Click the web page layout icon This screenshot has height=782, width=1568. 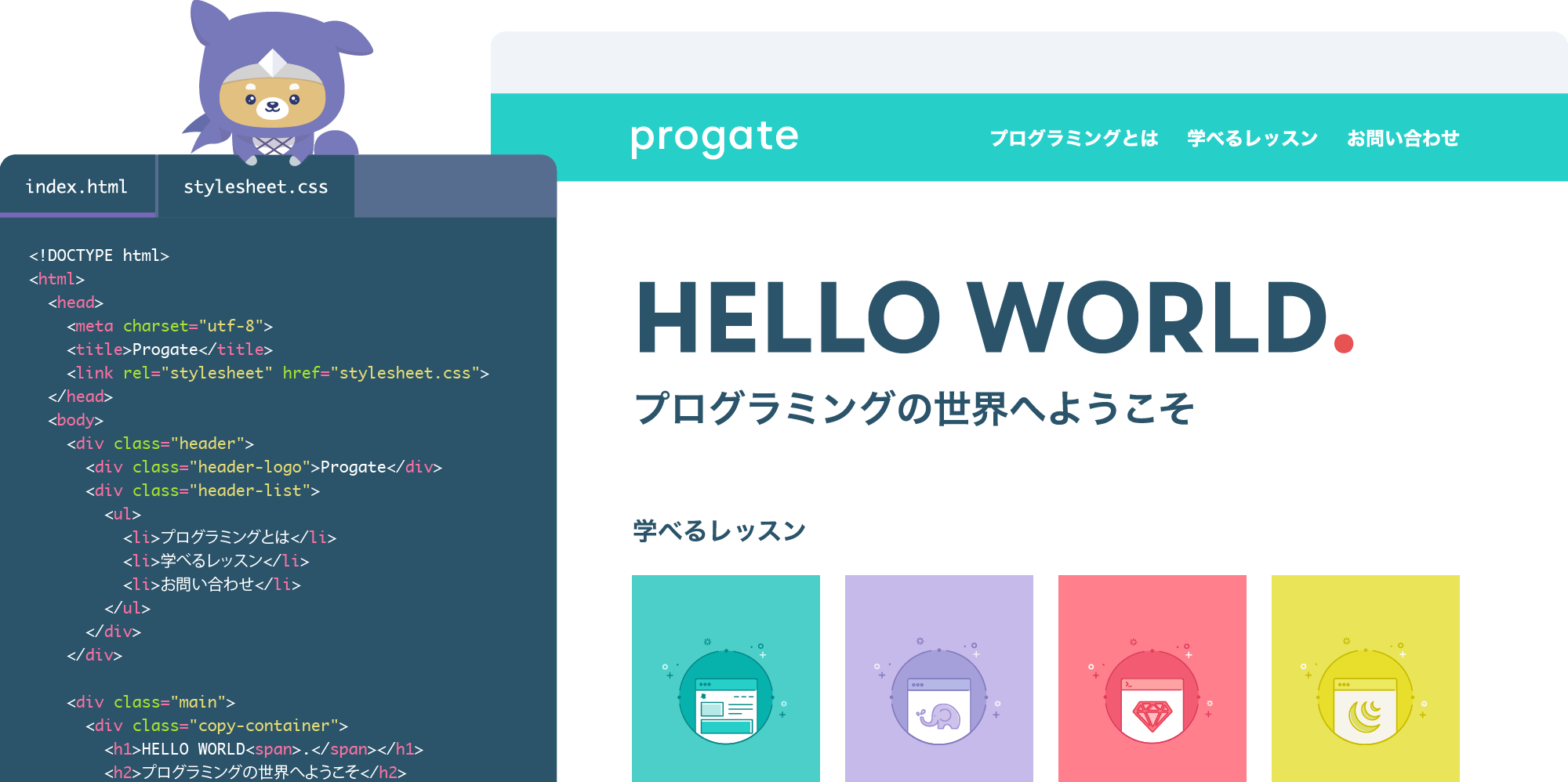726,697
